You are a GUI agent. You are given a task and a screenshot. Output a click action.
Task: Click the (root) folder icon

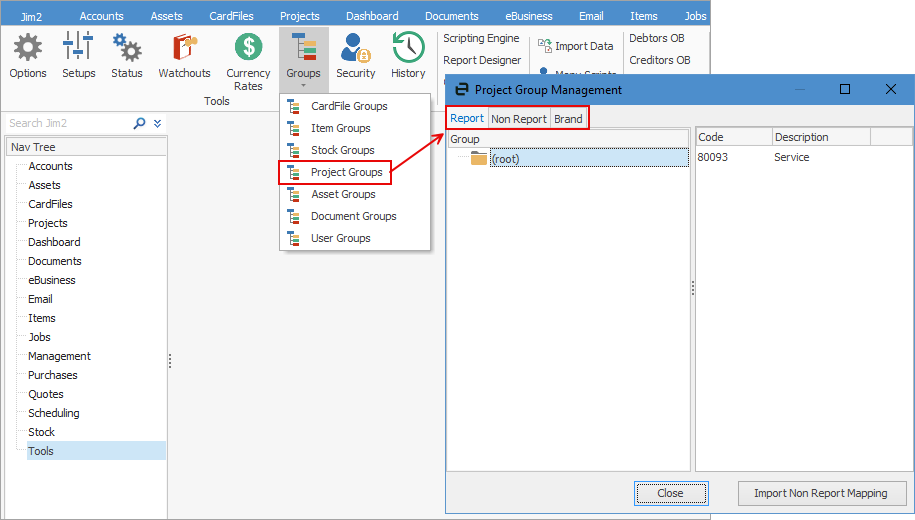[479, 159]
